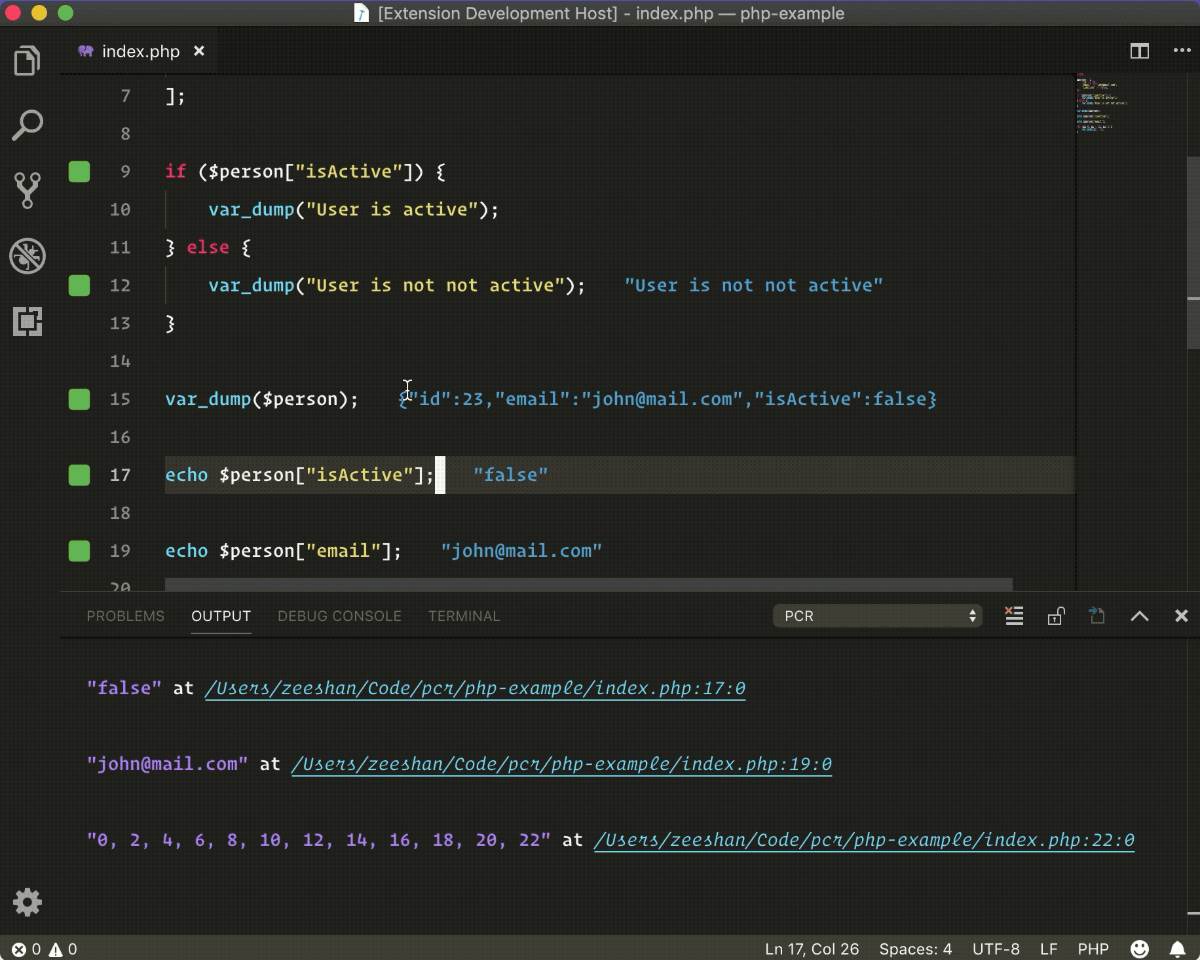Open the Manage gear menu
Screen dimensions: 1200x960
pos(27,902)
